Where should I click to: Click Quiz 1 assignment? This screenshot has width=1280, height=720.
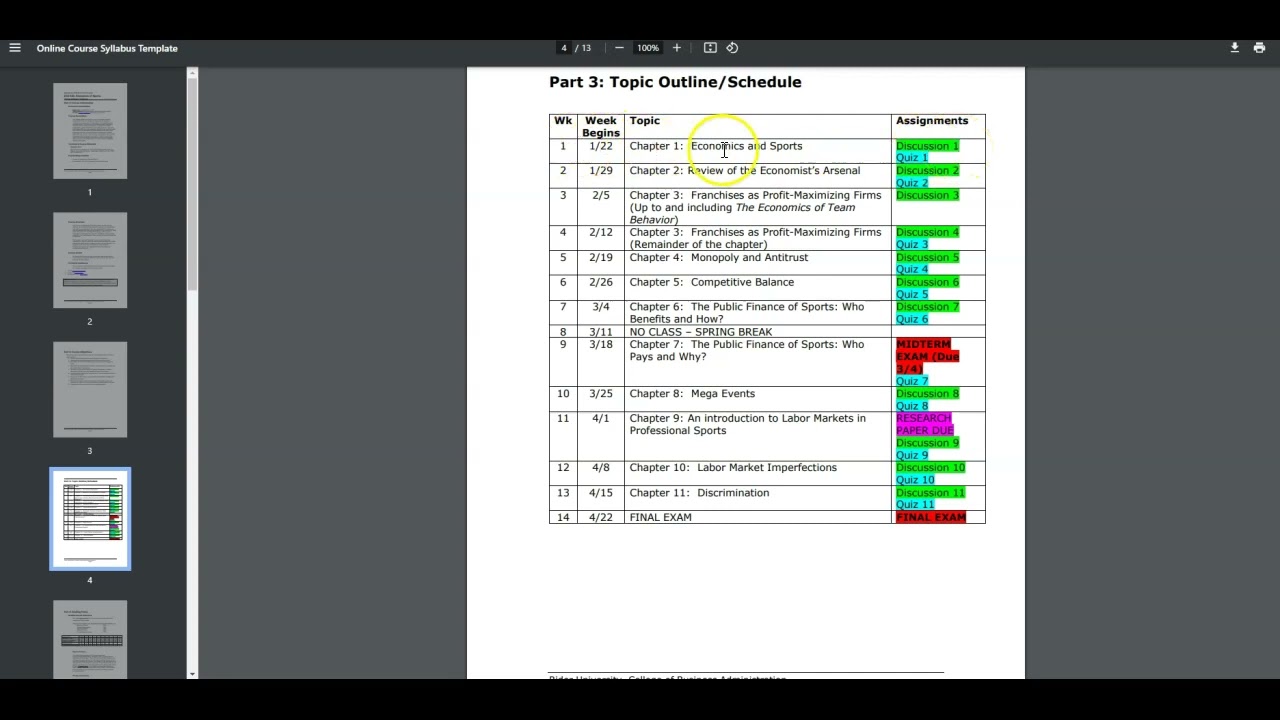[x=912, y=158]
